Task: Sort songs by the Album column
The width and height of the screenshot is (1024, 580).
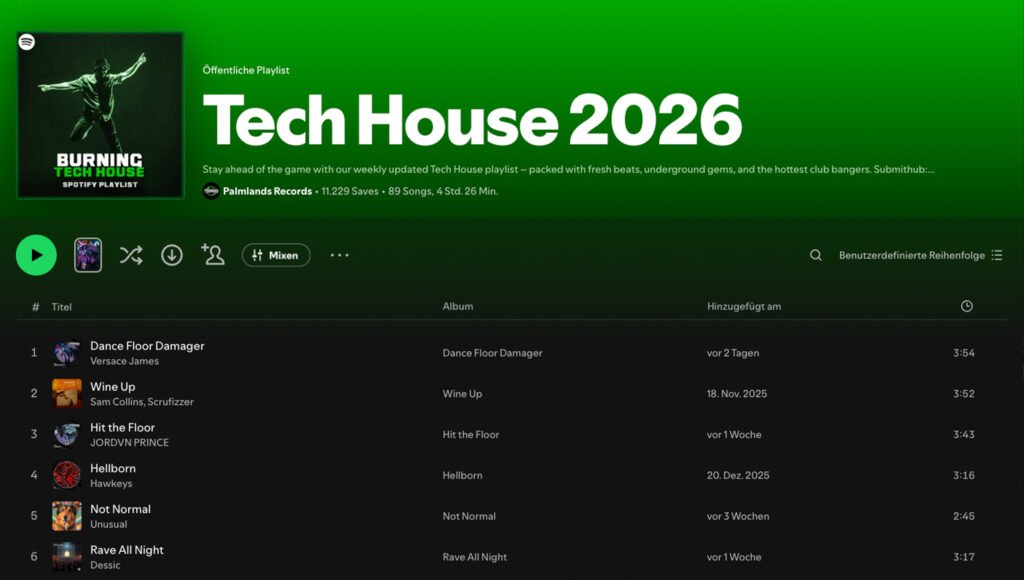Action: click(457, 306)
